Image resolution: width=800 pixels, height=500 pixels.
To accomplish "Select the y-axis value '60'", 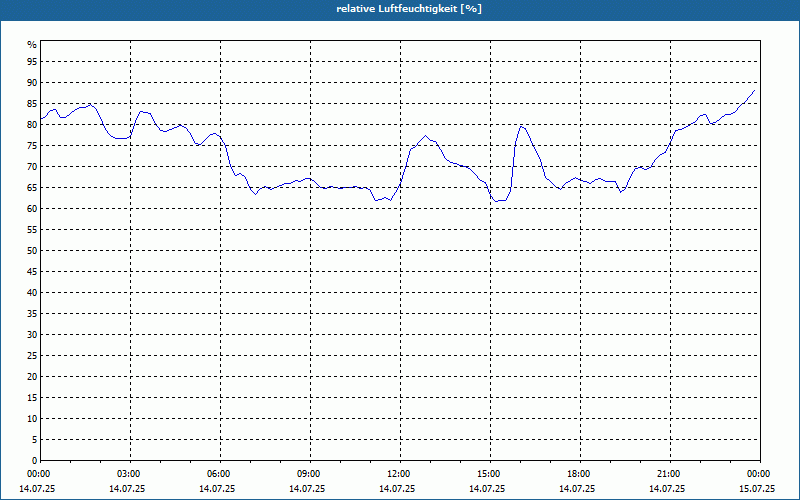I will point(32,209).
